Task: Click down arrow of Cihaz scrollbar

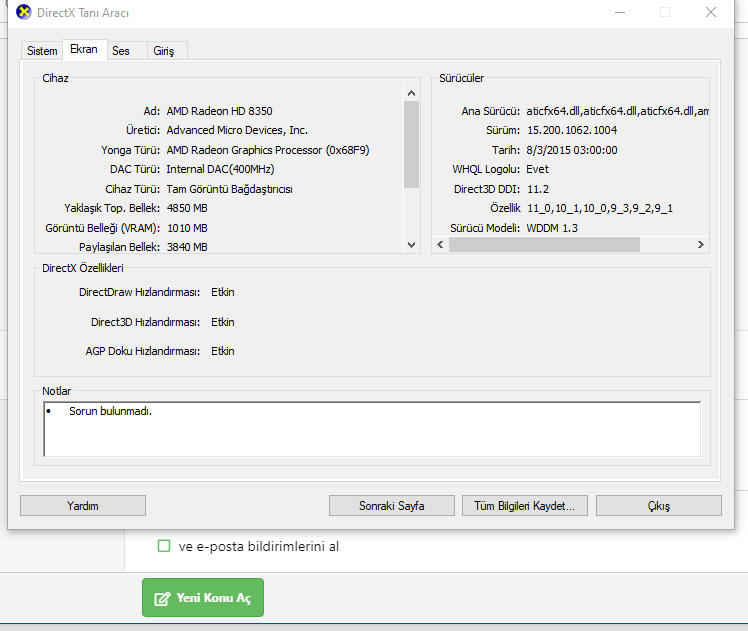Action: (x=412, y=245)
